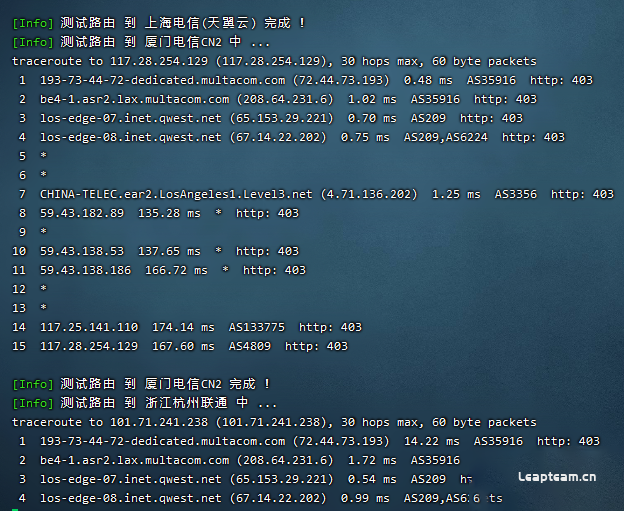Select the latency value '166.72 ms'

(x=176, y=270)
